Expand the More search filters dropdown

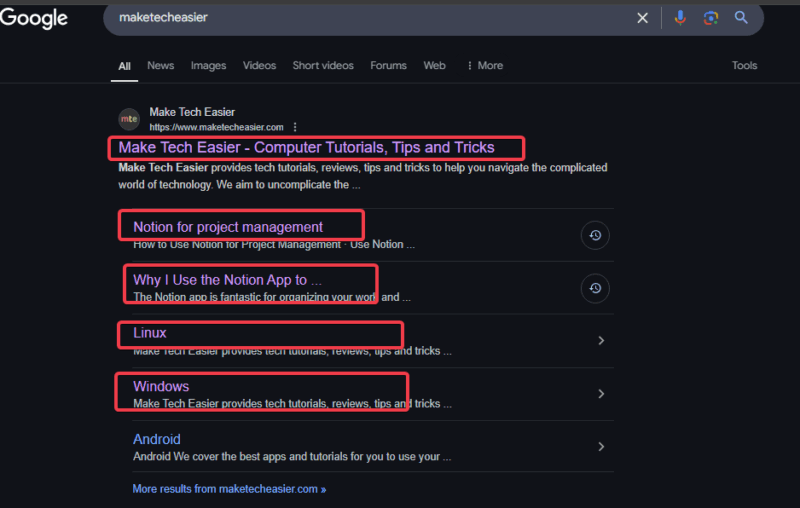484,66
